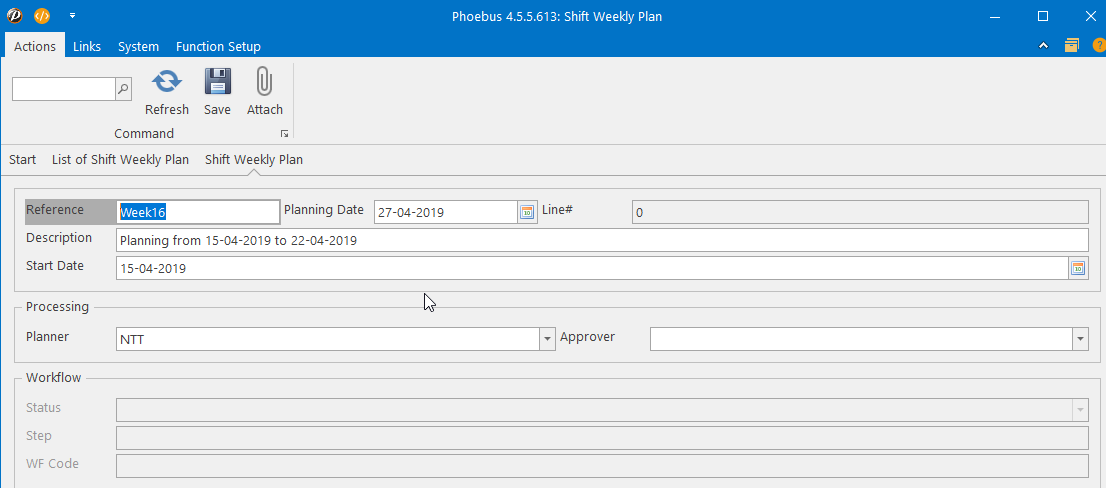This screenshot has width=1106, height=488.
Task: Open the quick access toolbar dropdown arrow
Action: click(x=72, y=16)
